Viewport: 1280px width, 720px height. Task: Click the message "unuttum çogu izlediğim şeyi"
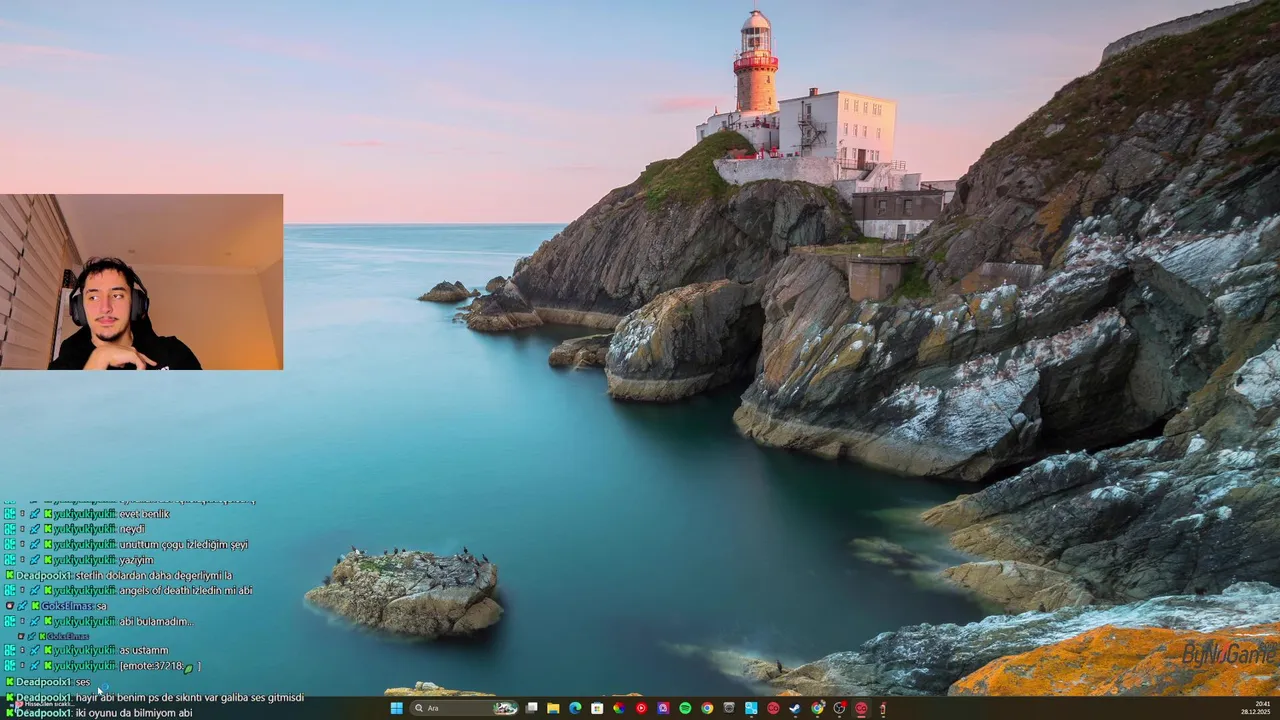[x=183, y=545]
